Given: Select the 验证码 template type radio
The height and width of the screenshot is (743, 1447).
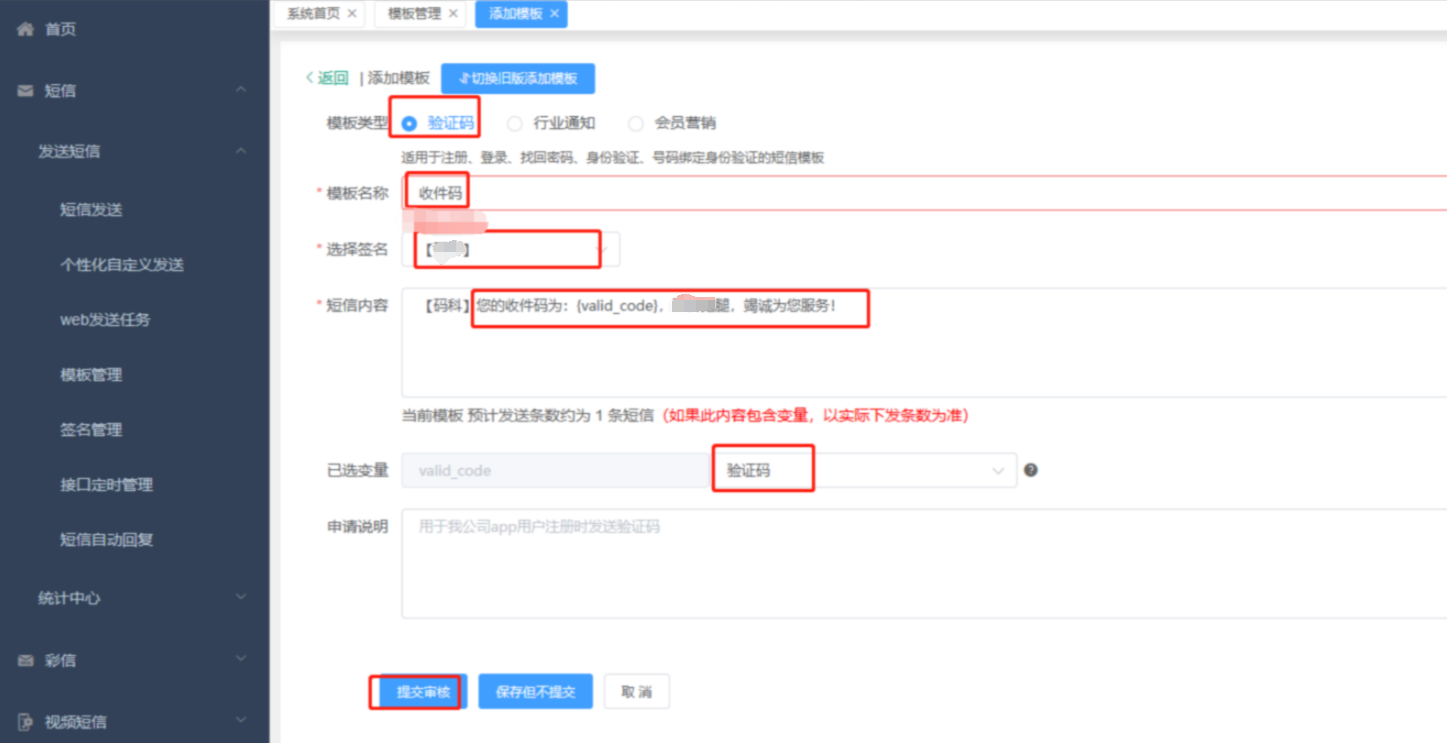Looking at the screenshot, I should 409,124.
